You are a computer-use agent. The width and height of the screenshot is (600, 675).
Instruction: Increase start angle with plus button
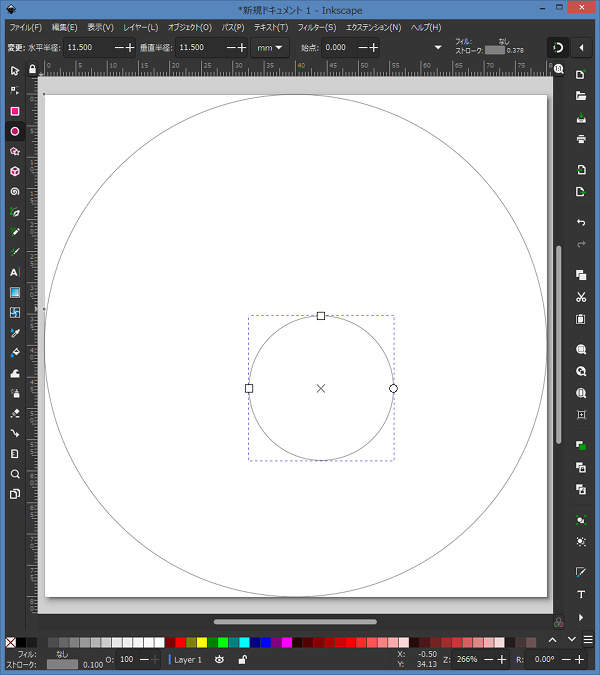(374, 48)
